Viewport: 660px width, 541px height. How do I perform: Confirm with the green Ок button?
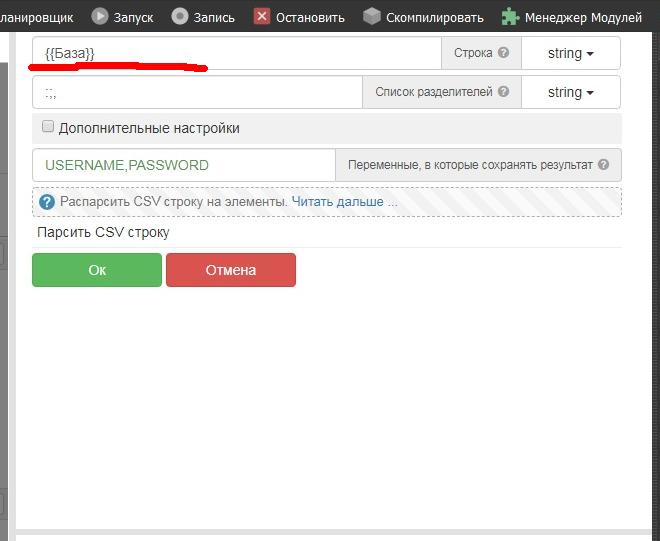tap(97, 270)
